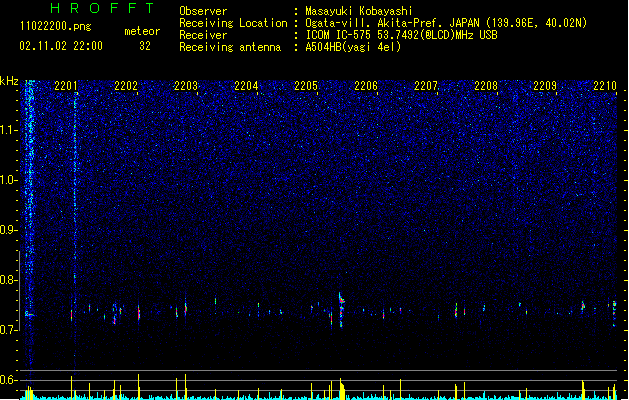Click the 2205 time marker
This screenshot has height=400, width=629.
click(306, 86)
